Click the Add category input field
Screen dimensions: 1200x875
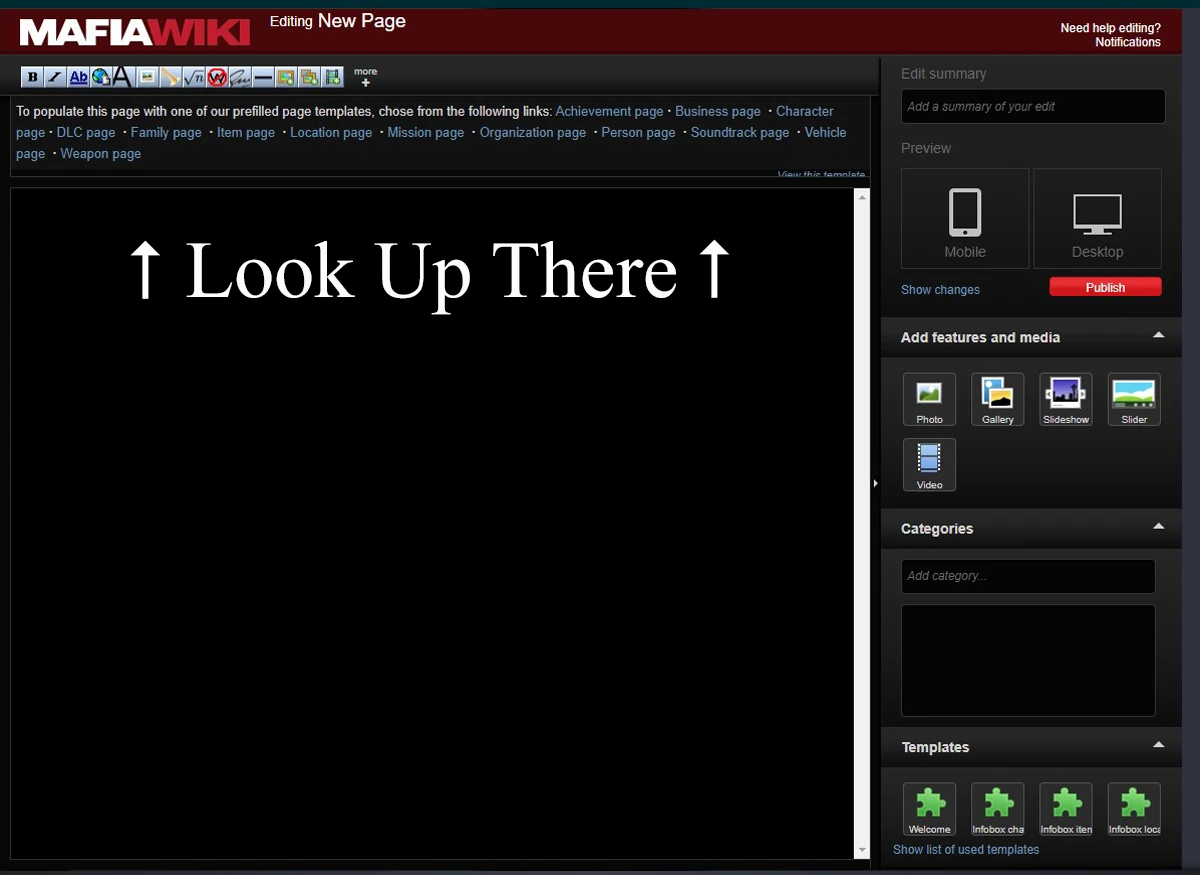(1028, 576)
